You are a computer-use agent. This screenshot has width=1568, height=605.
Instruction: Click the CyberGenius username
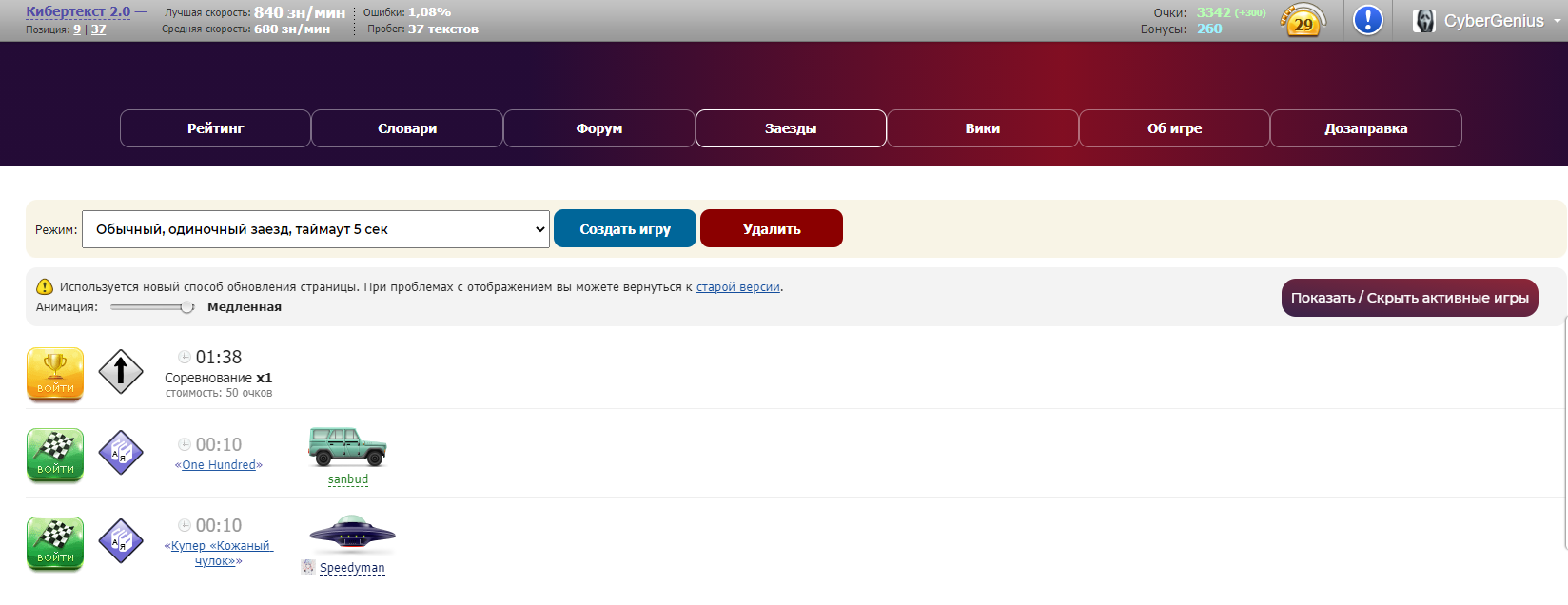1494,21
